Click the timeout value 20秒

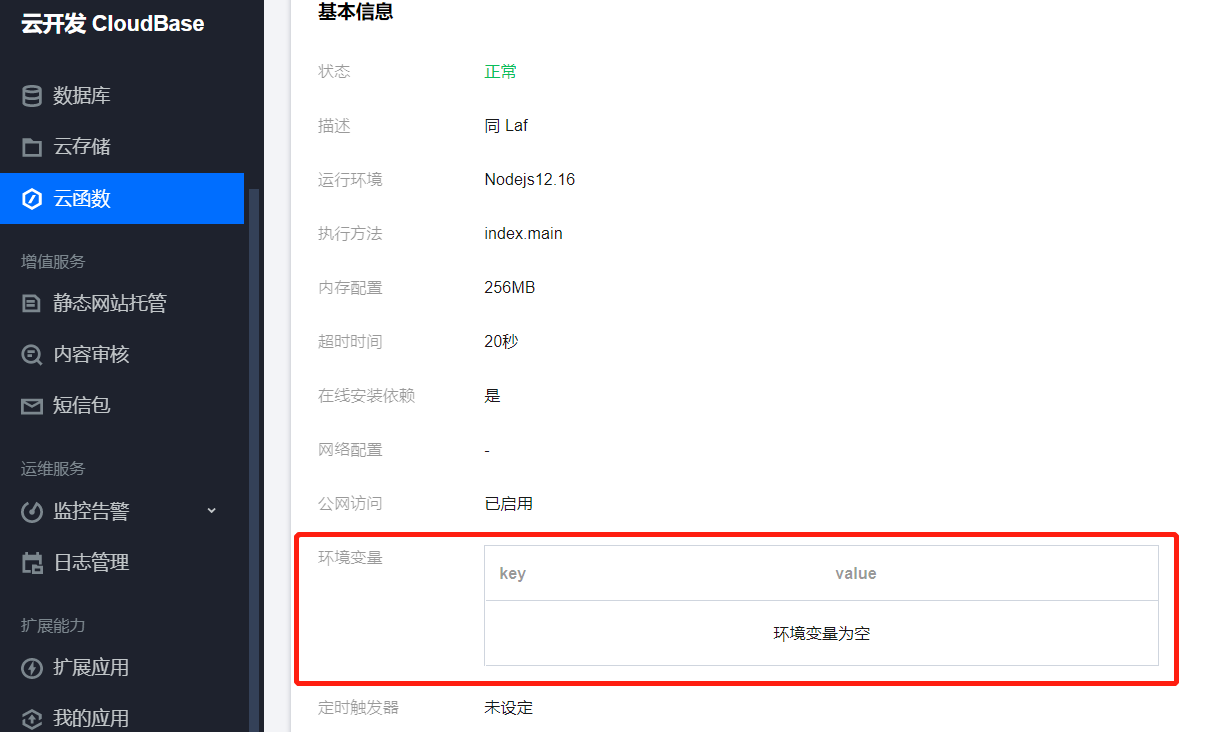coord(502,342)
